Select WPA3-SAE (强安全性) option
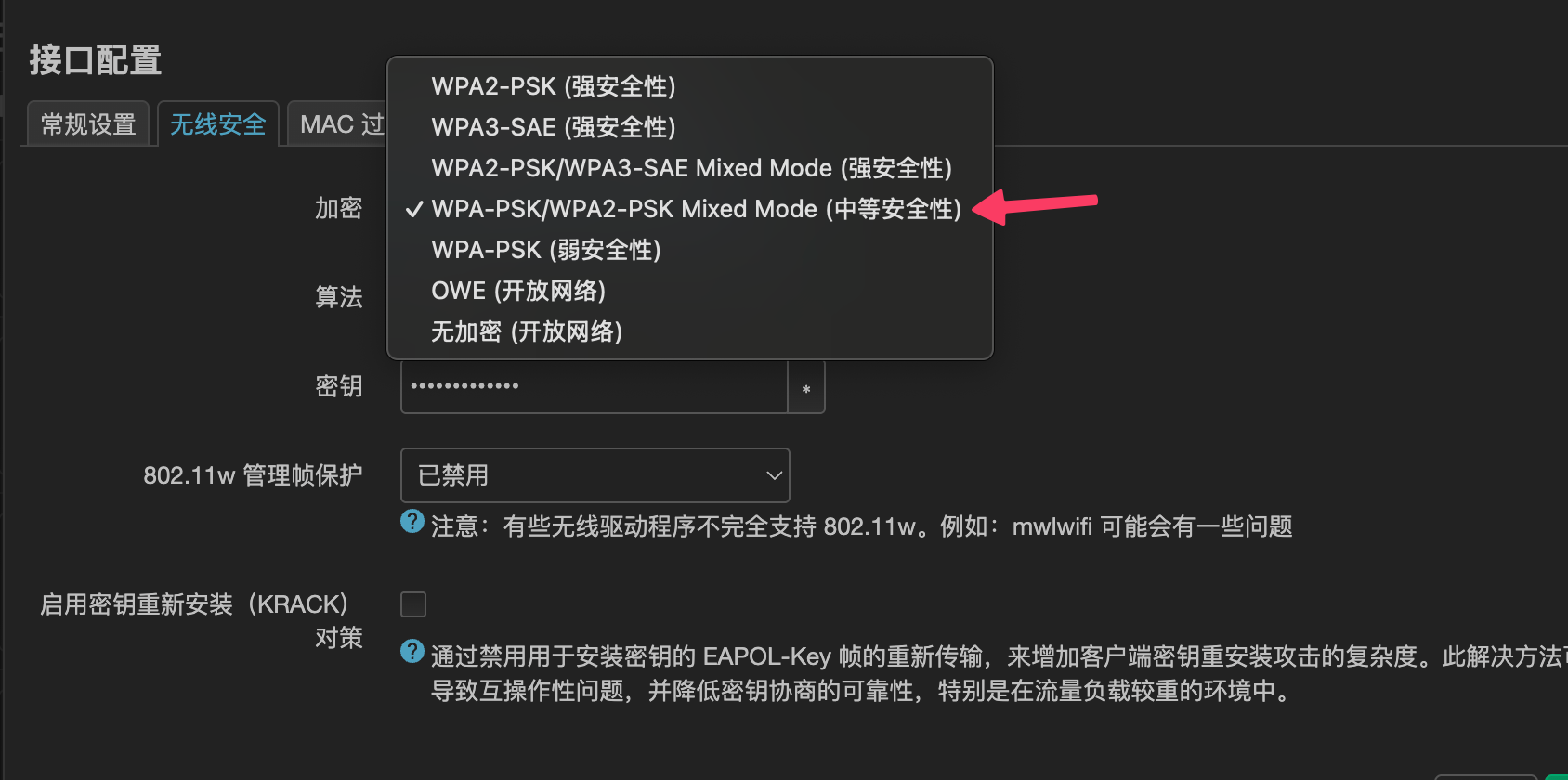 (554, 127)
